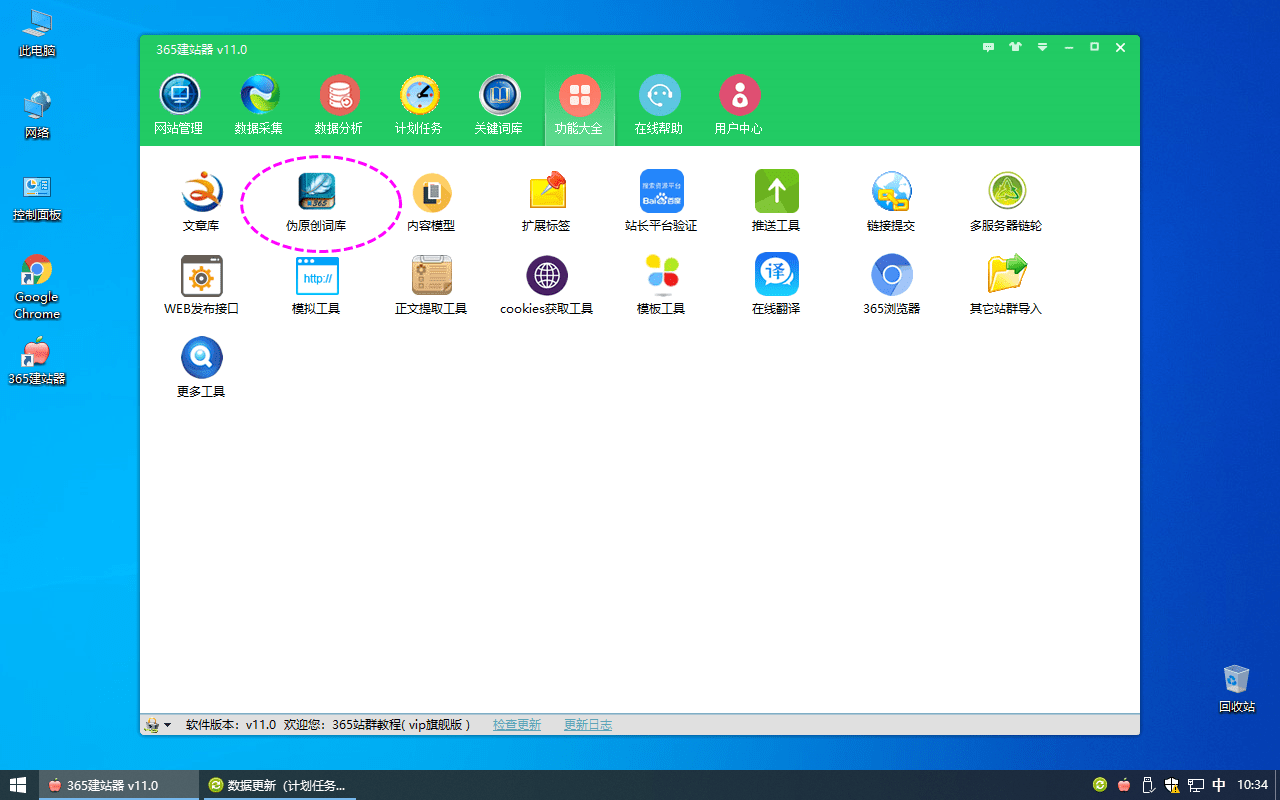Screen dimensions: 1280x800
Task: Open the 多服务器链轮 tool
Action: click(x=1006, y=201)
